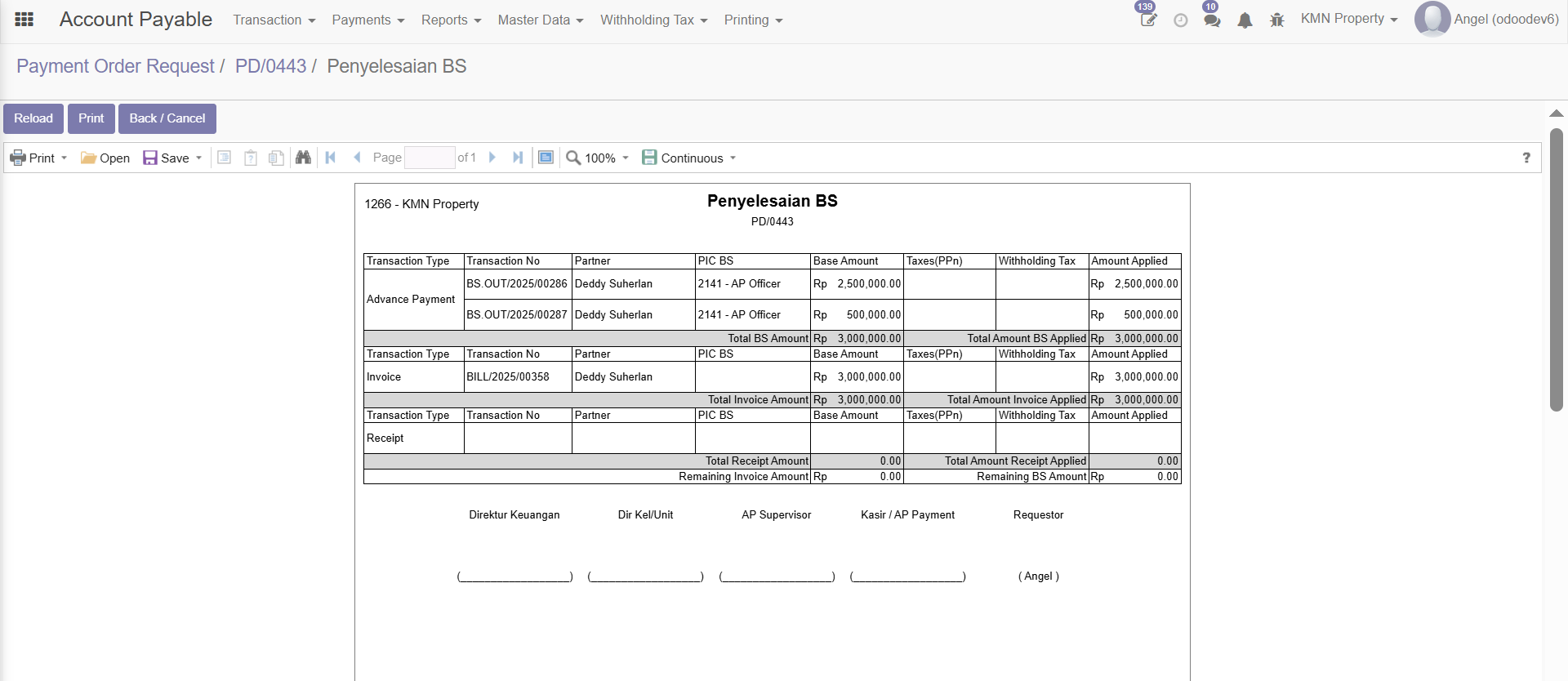Click the 1266 - KMN Property header text
Image resolution: width=1568 pixels, height=681 pixels.
point(421,204)
